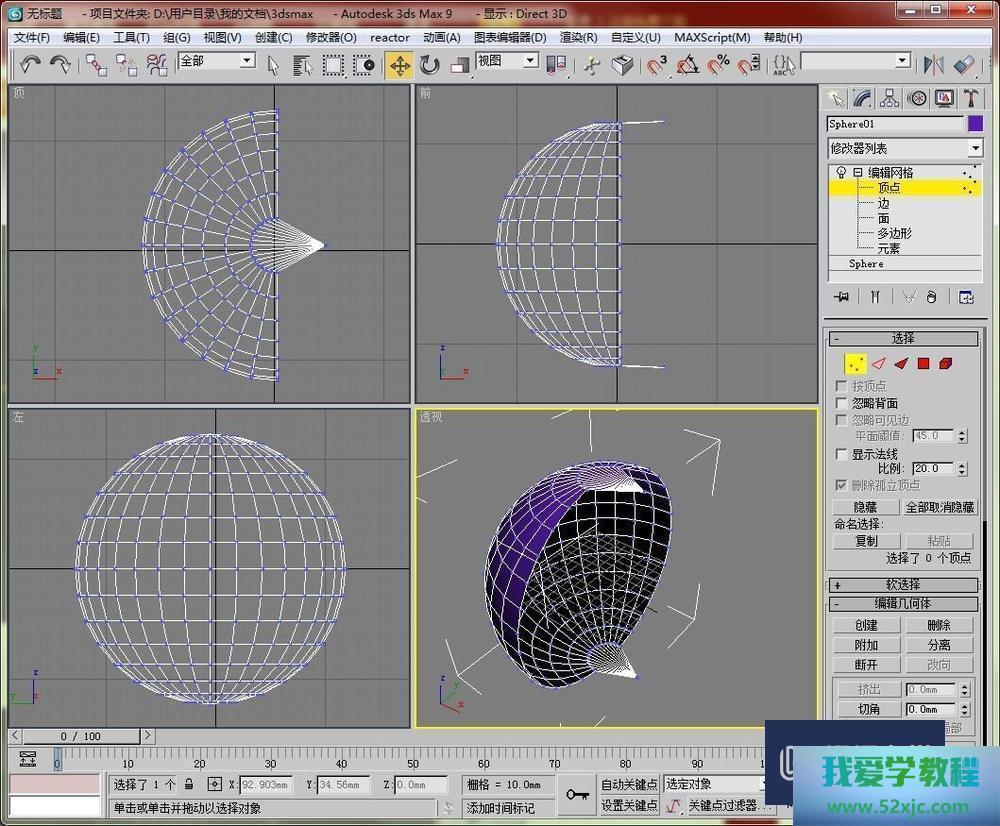The width and height of the screenshot is (1000, 826).
Task: Open the Utilities hammer panel tab
Action: [970, 98]
